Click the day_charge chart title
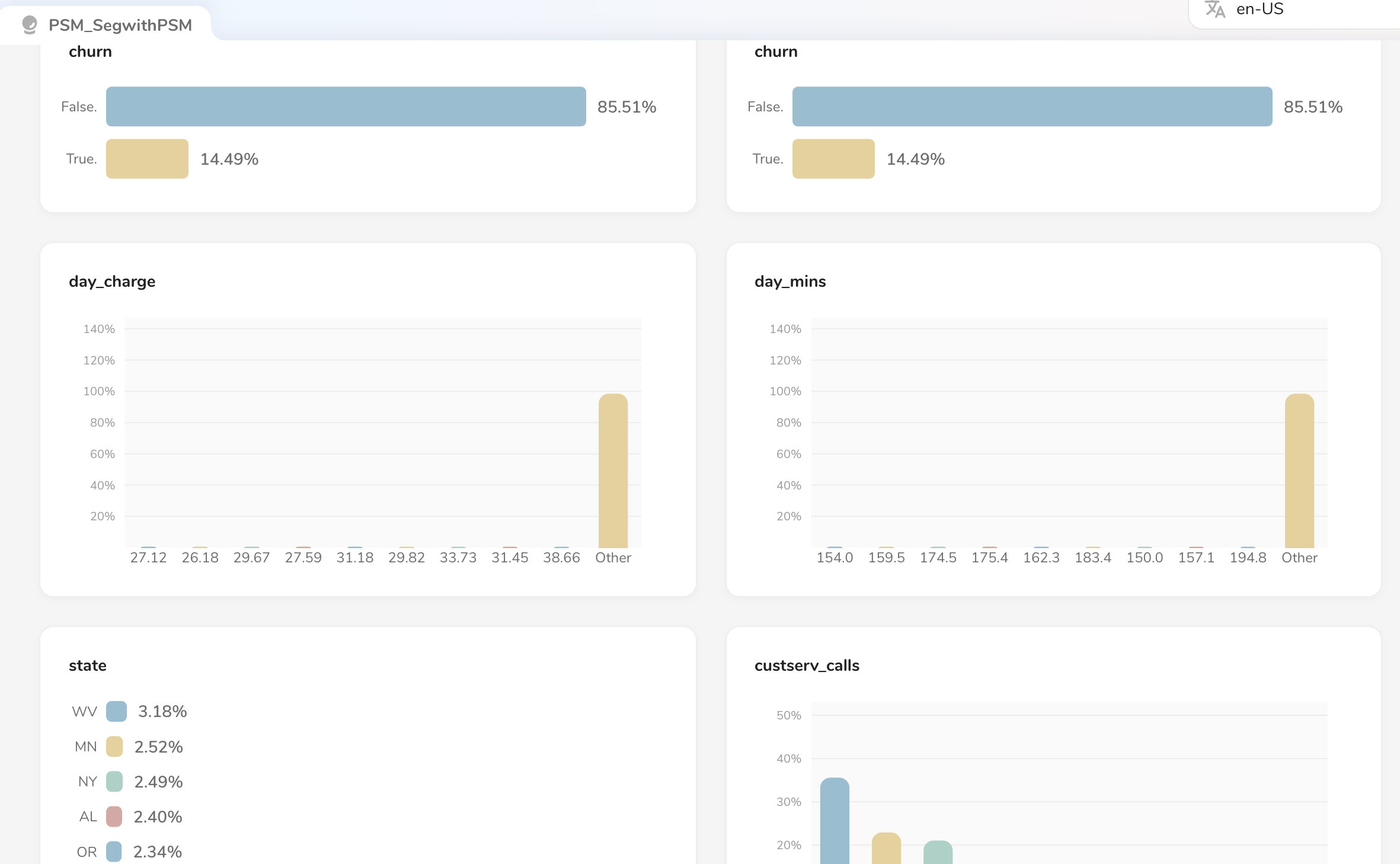 (x=112, y=281)
